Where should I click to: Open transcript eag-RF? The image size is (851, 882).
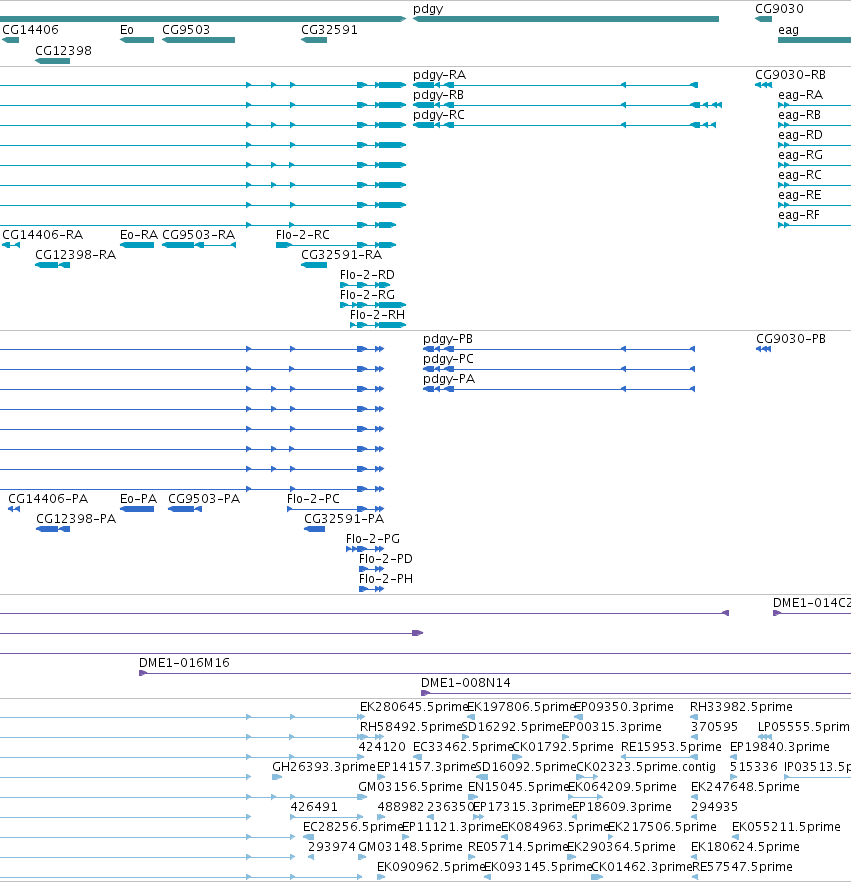[x=814, y=225]
